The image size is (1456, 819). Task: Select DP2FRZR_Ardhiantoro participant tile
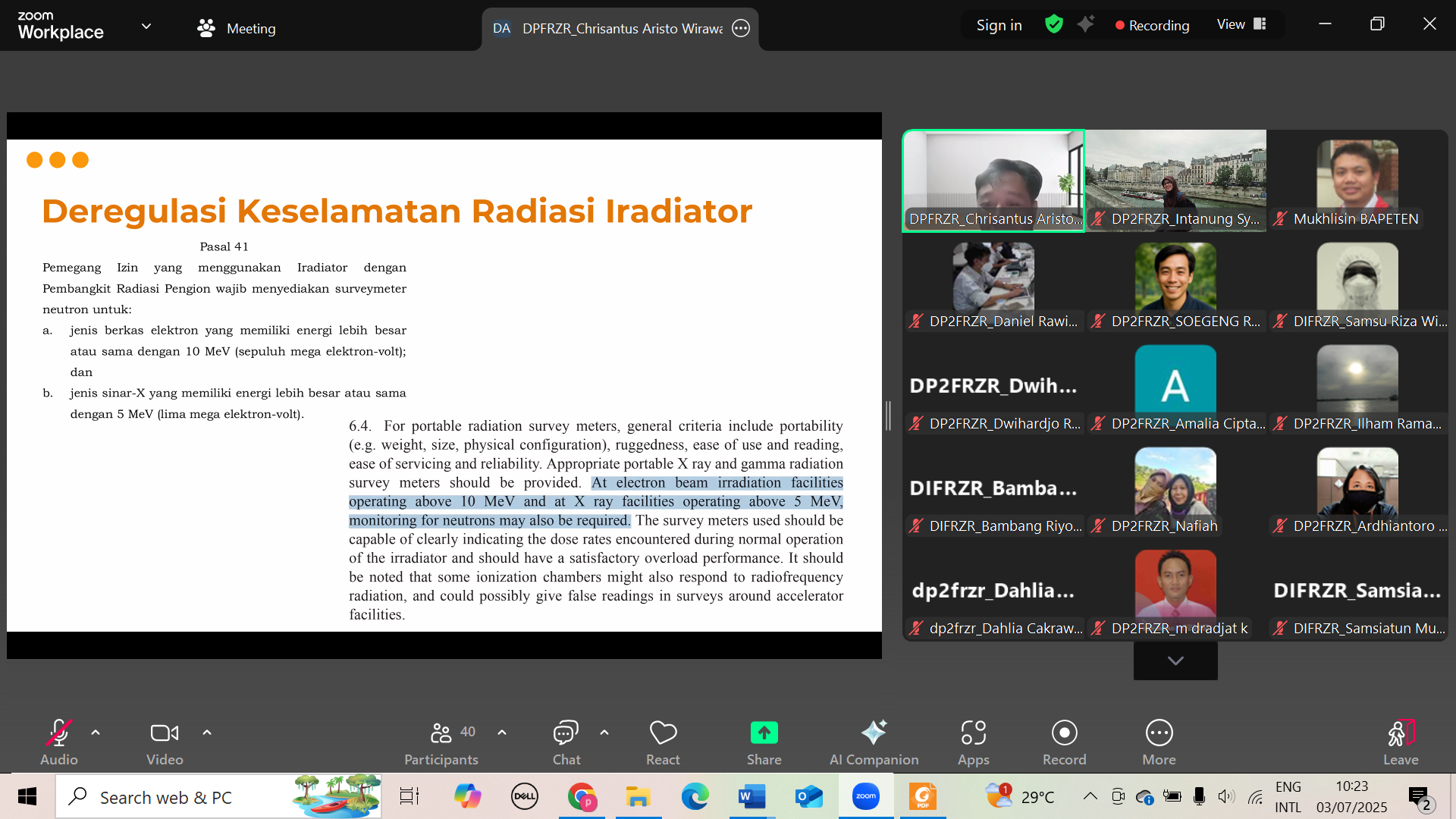1357,488
